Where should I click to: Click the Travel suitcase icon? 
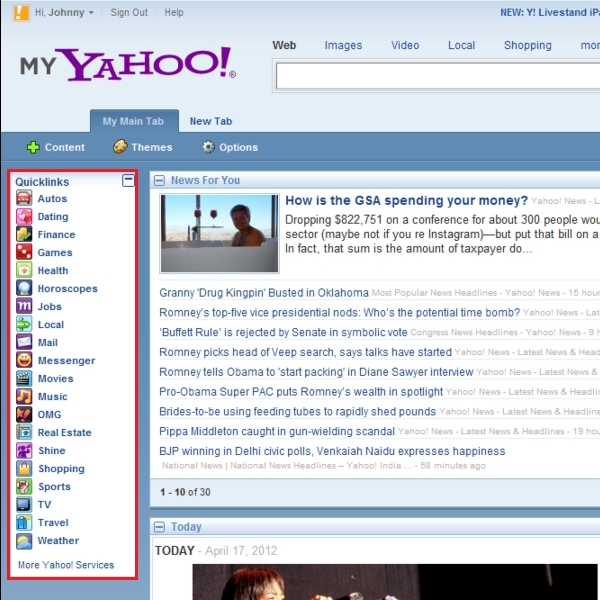click(24, 522)
